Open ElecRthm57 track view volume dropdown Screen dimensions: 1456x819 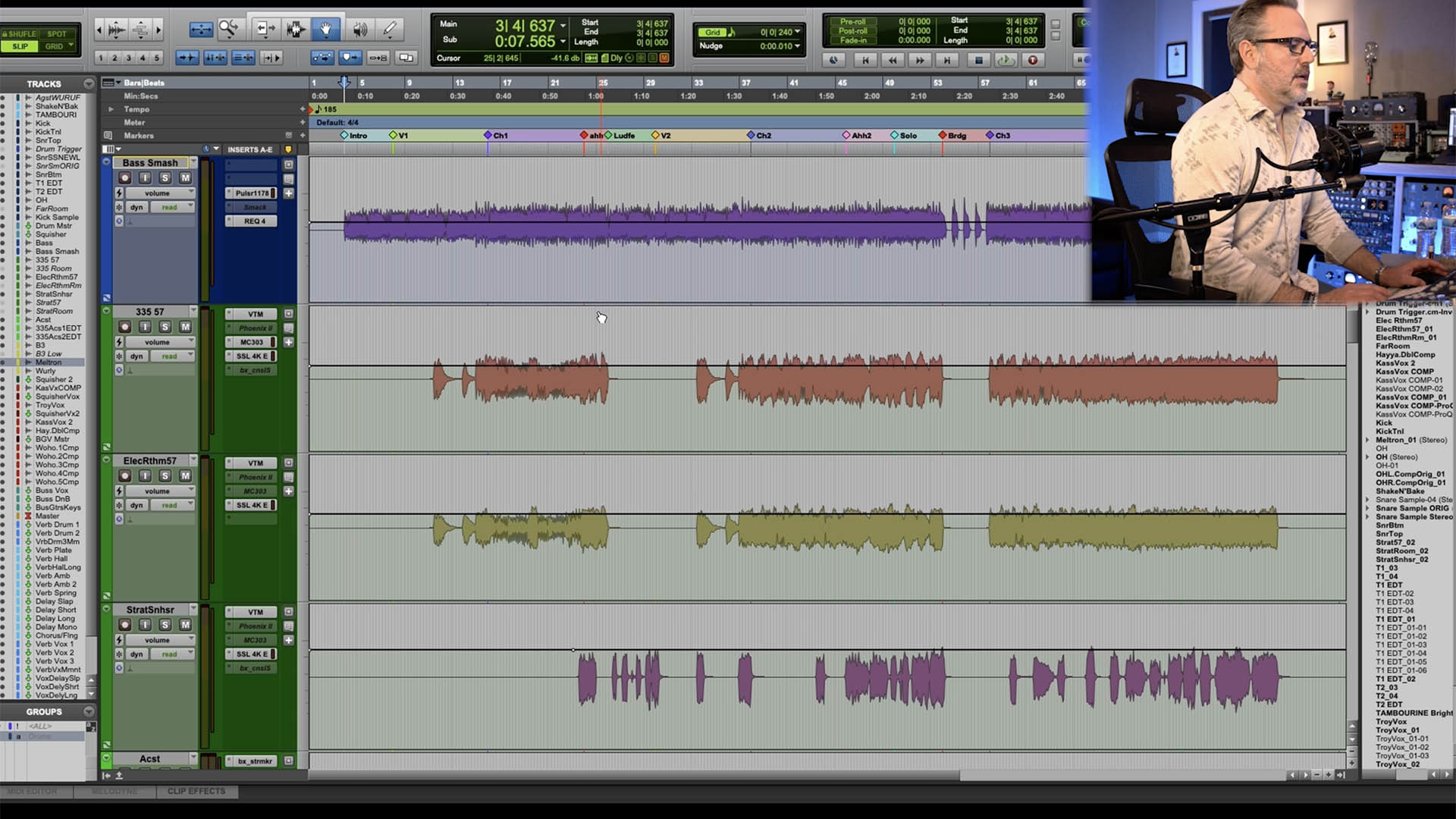pyautogui.click(x=161, y=491)
